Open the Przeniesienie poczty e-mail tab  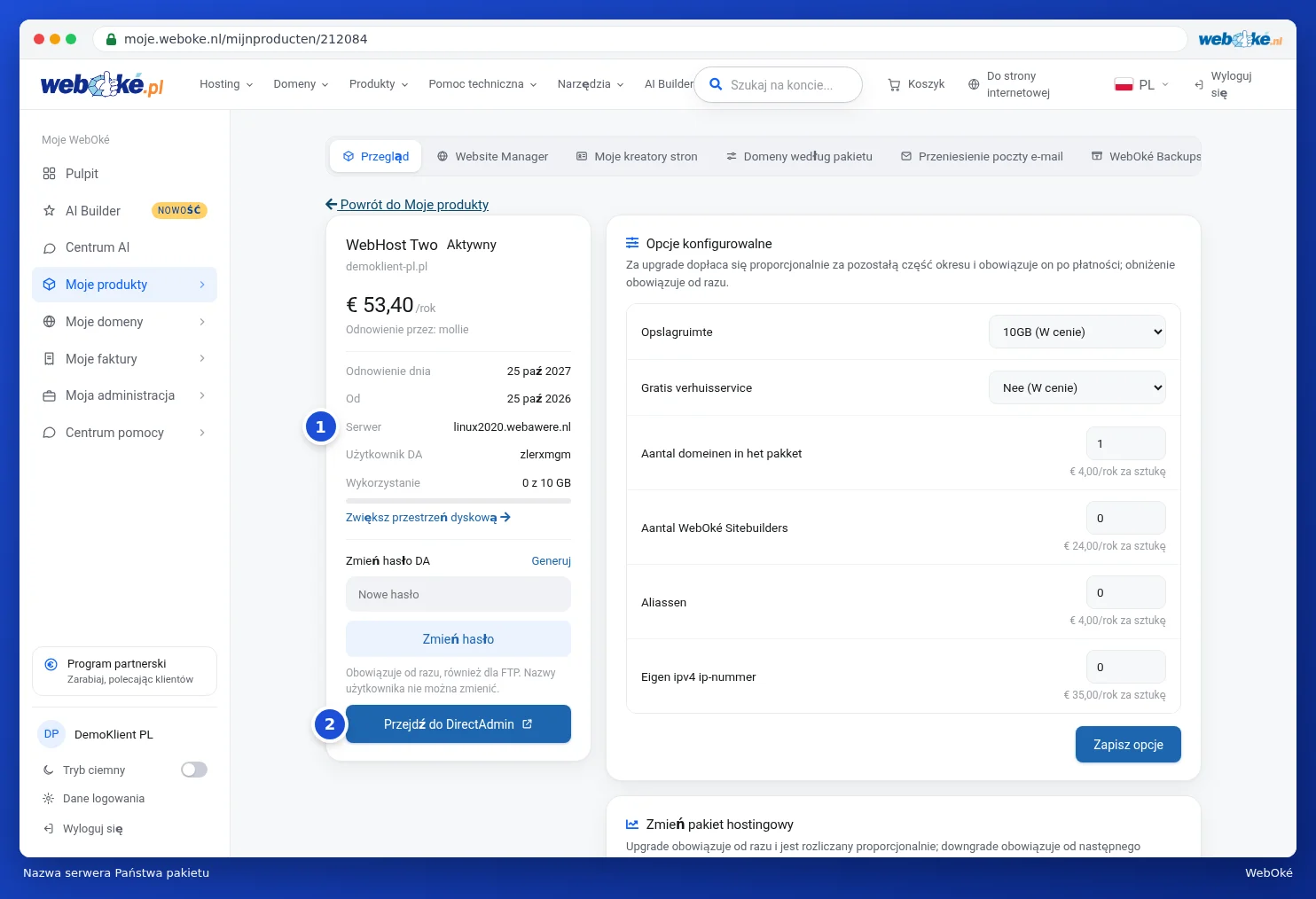coord(982,156)
